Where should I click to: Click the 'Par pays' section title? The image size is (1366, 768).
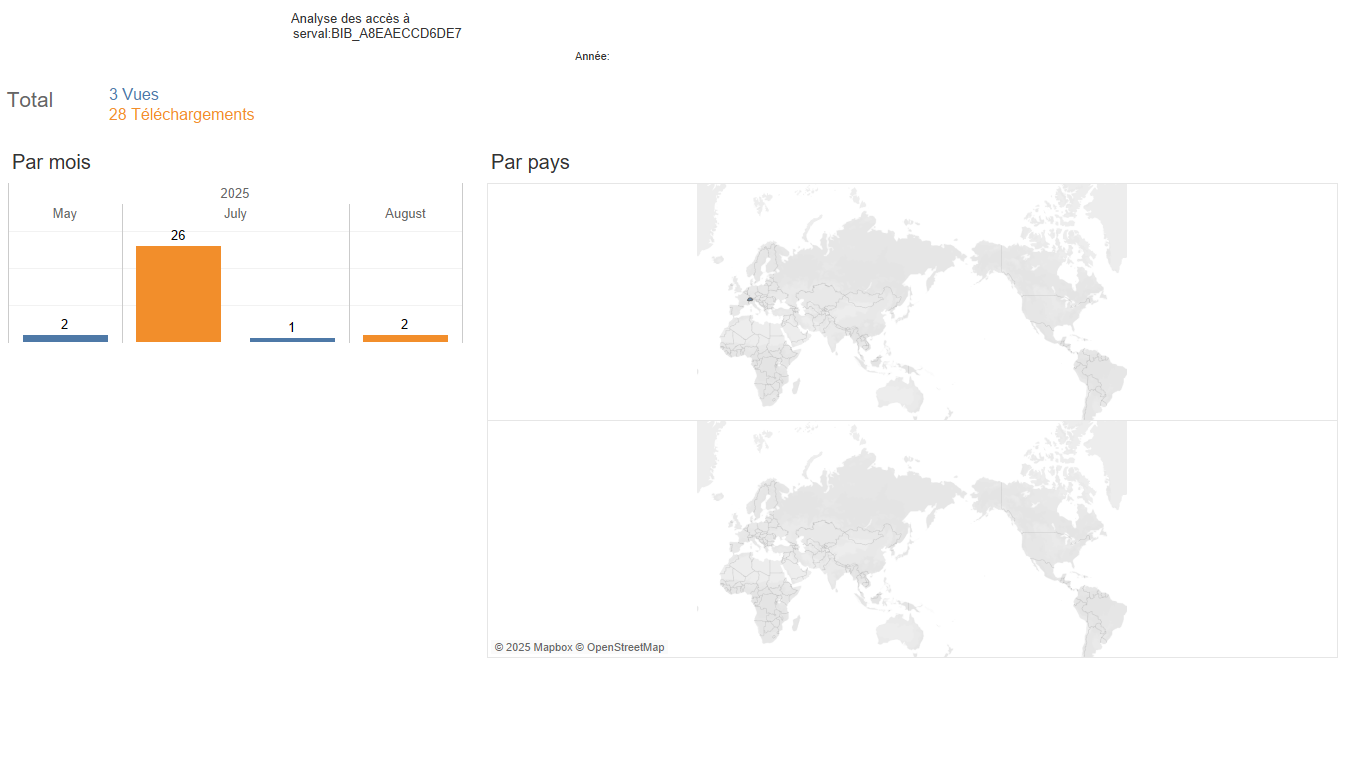(x=530, y=162)
